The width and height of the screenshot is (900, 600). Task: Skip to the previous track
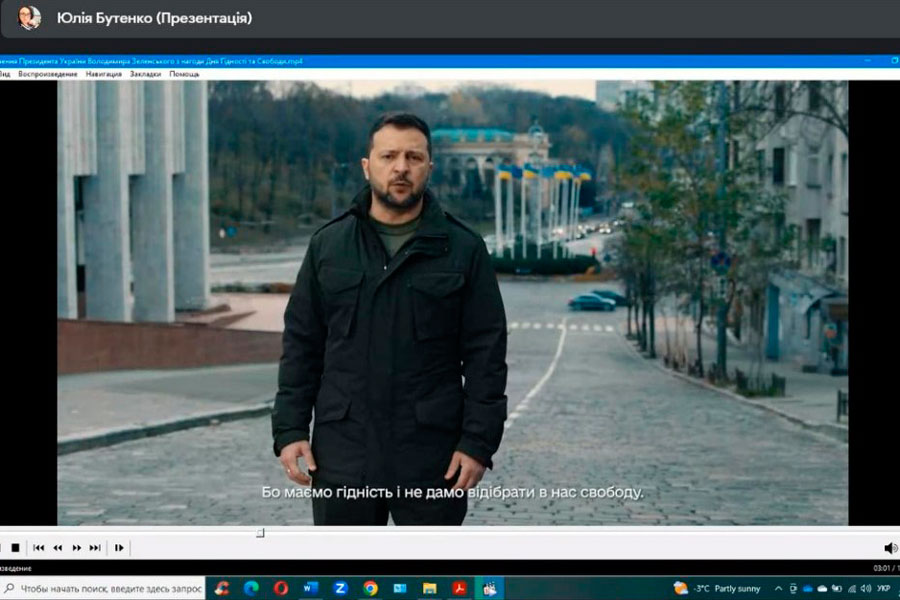(39, 547)
